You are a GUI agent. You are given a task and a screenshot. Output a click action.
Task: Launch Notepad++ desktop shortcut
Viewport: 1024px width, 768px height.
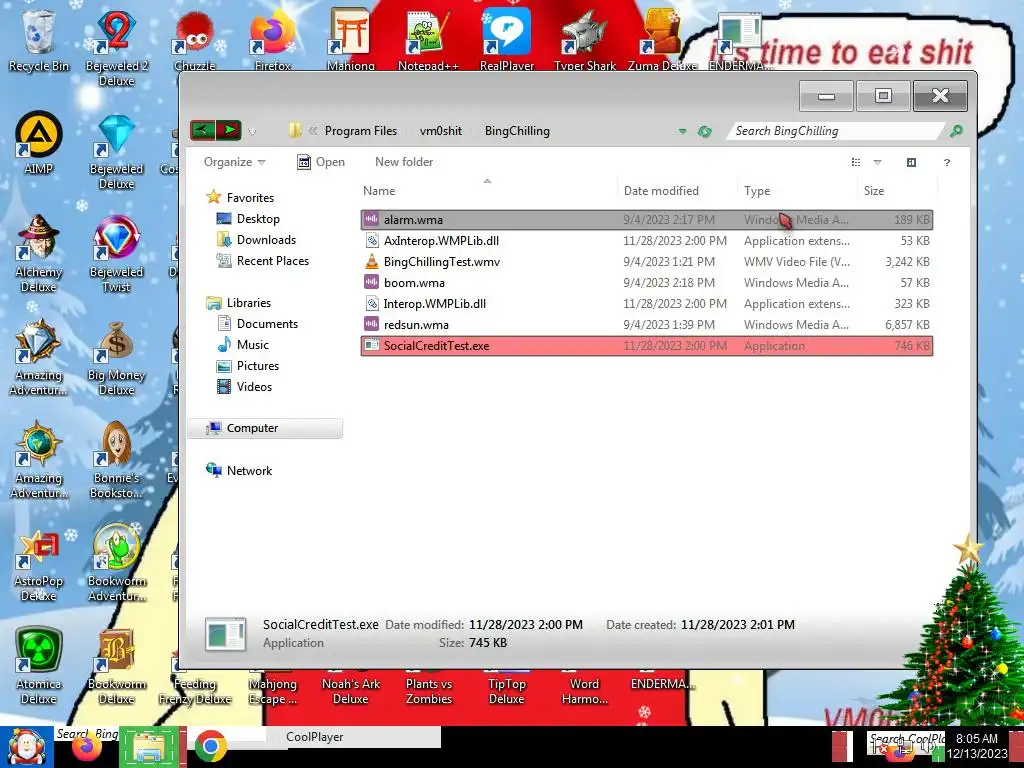click(428, 40)
